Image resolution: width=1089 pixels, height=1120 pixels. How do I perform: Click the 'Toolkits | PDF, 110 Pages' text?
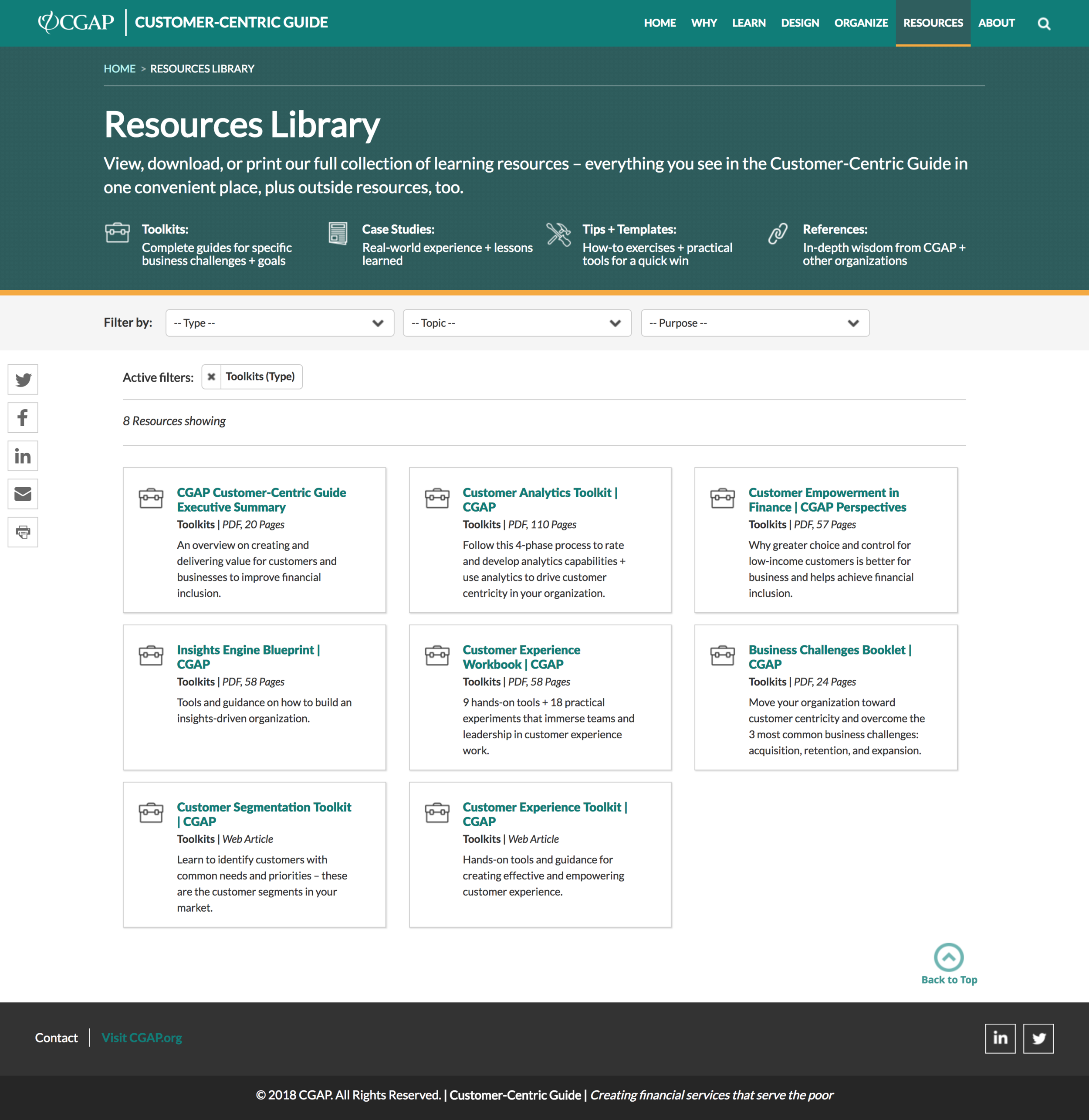[519, 524]
